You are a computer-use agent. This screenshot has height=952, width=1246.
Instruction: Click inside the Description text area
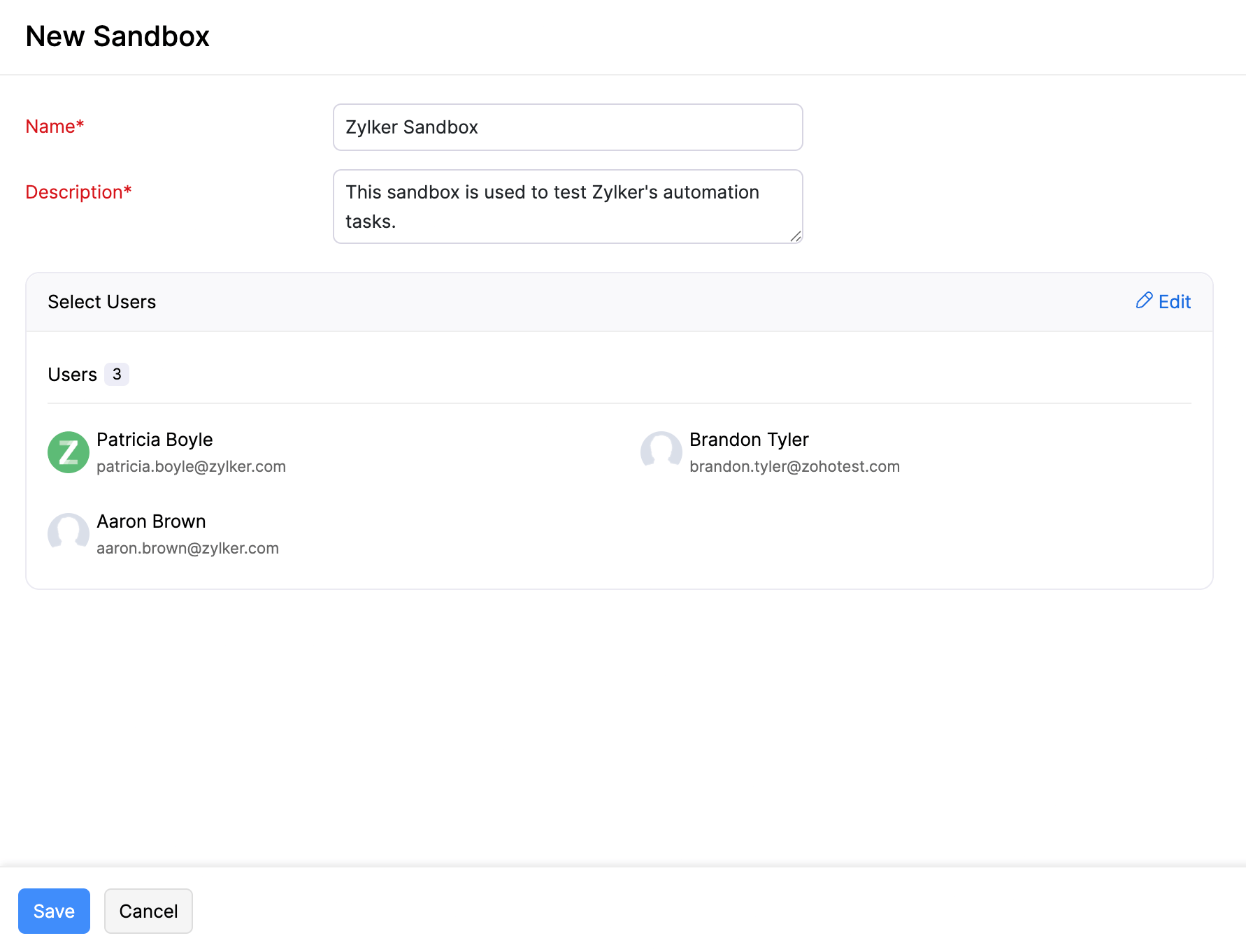click(x=567, y=206)
